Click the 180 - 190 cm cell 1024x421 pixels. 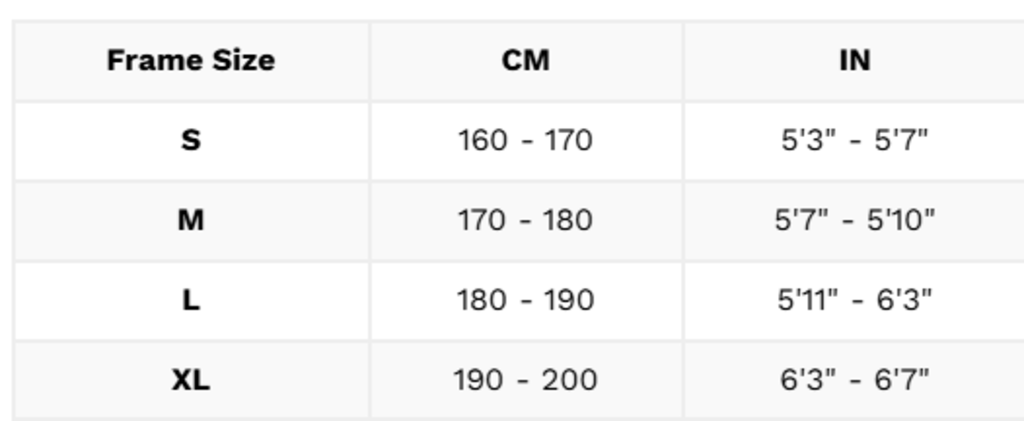[x=526, y=300]
